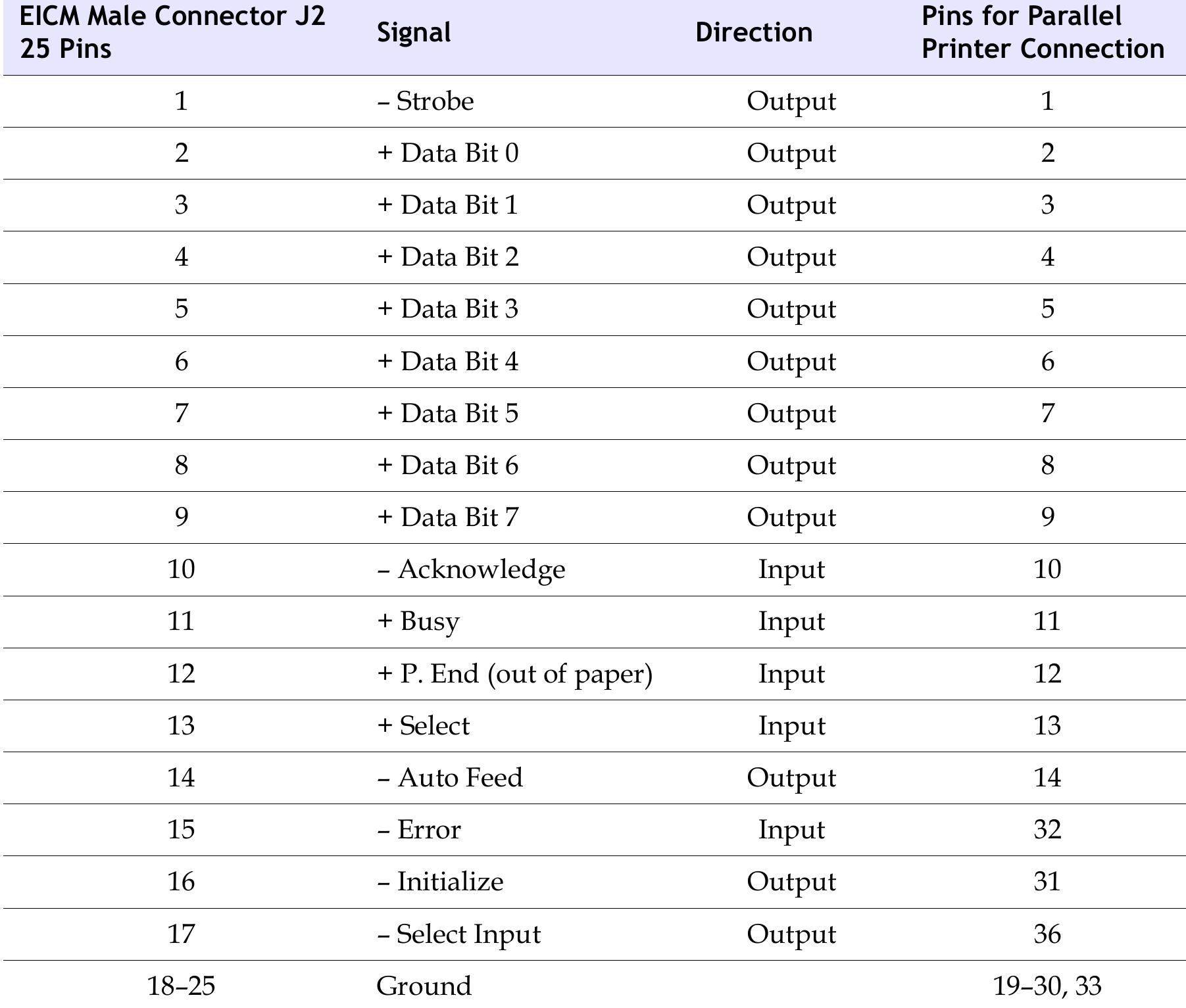Click the Direction column header
Screen dimensions: 1186x1008
[x=754, y=33]
